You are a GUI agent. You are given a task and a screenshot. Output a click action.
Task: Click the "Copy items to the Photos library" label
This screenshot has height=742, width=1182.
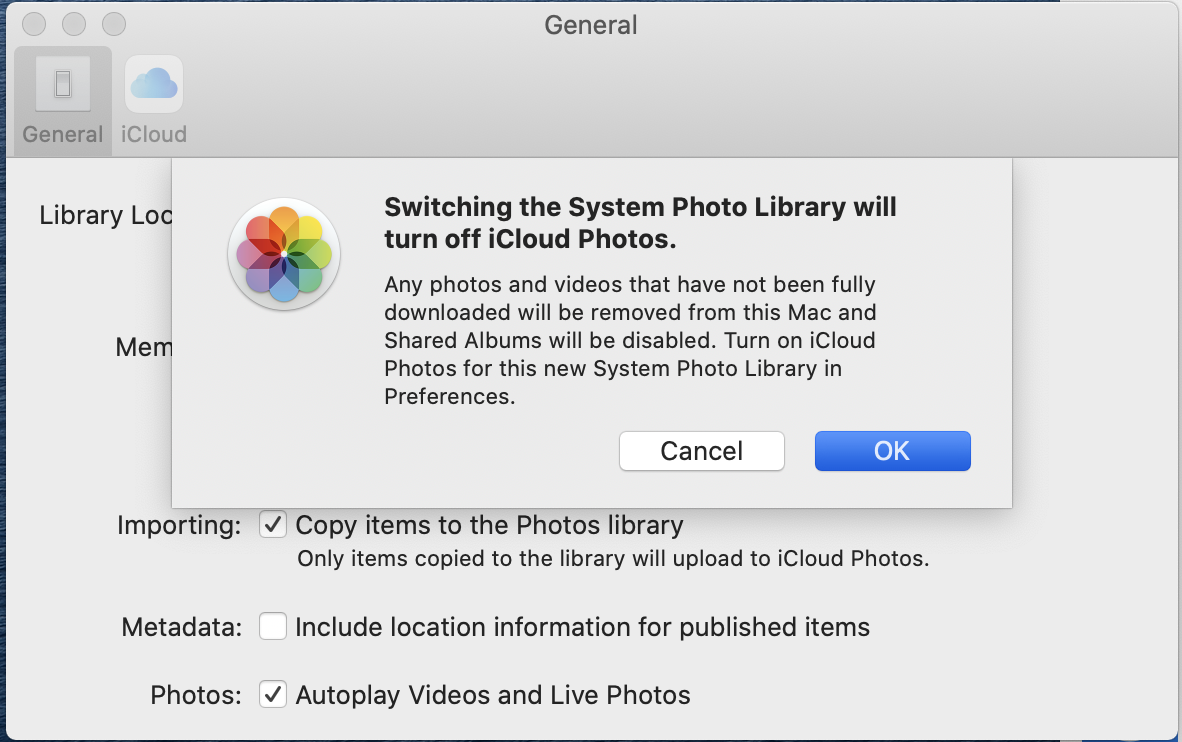point(489,525)
